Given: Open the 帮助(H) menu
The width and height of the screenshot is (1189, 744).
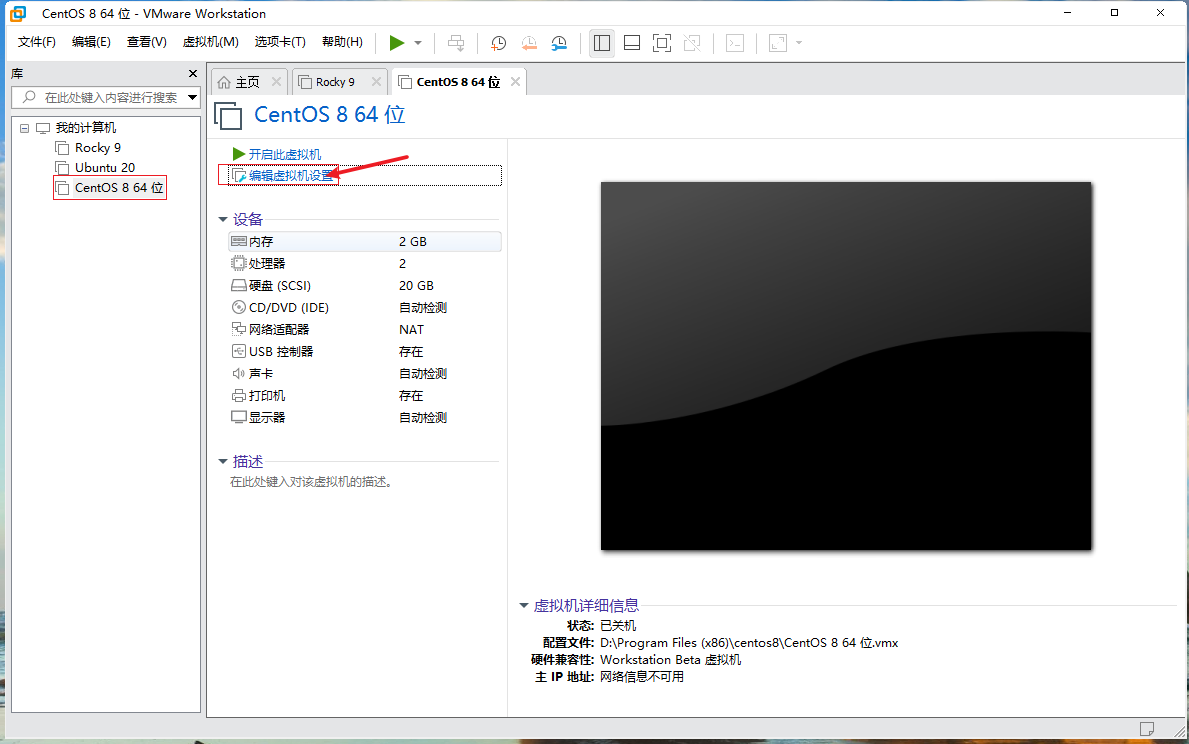Looking at the screenshot, I should coord(342,42).
